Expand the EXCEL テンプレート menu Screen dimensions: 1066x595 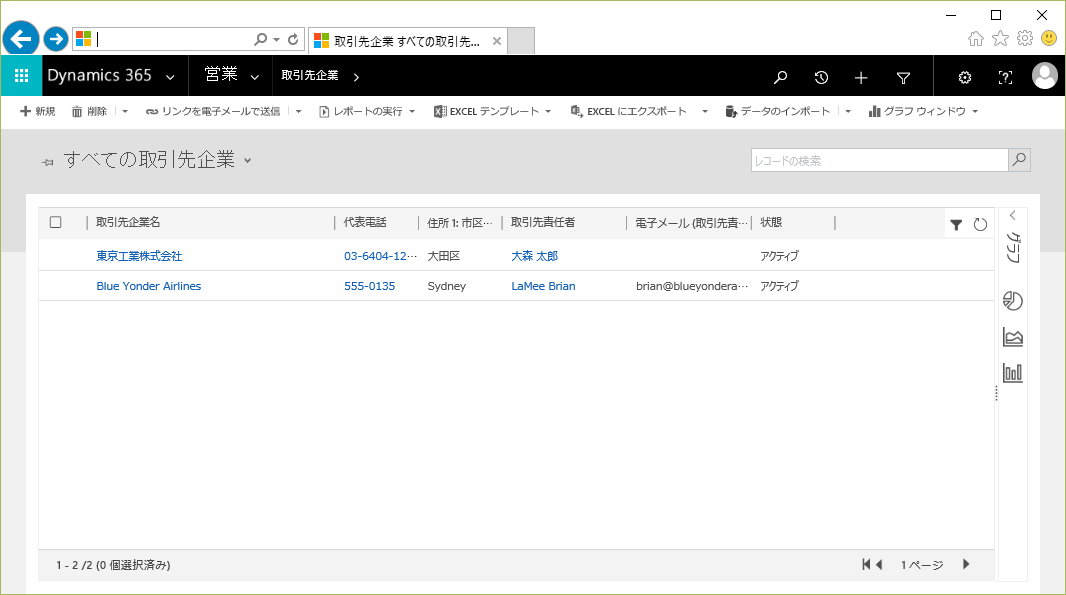[x=548, y=112]
